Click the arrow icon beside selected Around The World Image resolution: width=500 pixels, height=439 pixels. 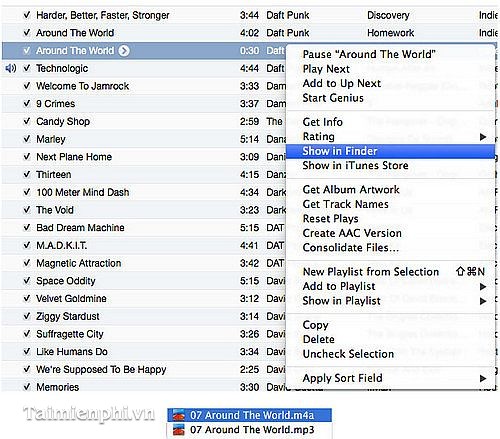click(124, 51)
